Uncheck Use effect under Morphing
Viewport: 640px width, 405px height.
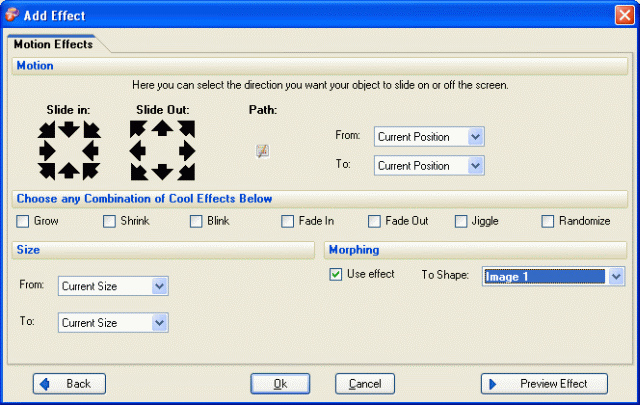[x=336, y=274]
